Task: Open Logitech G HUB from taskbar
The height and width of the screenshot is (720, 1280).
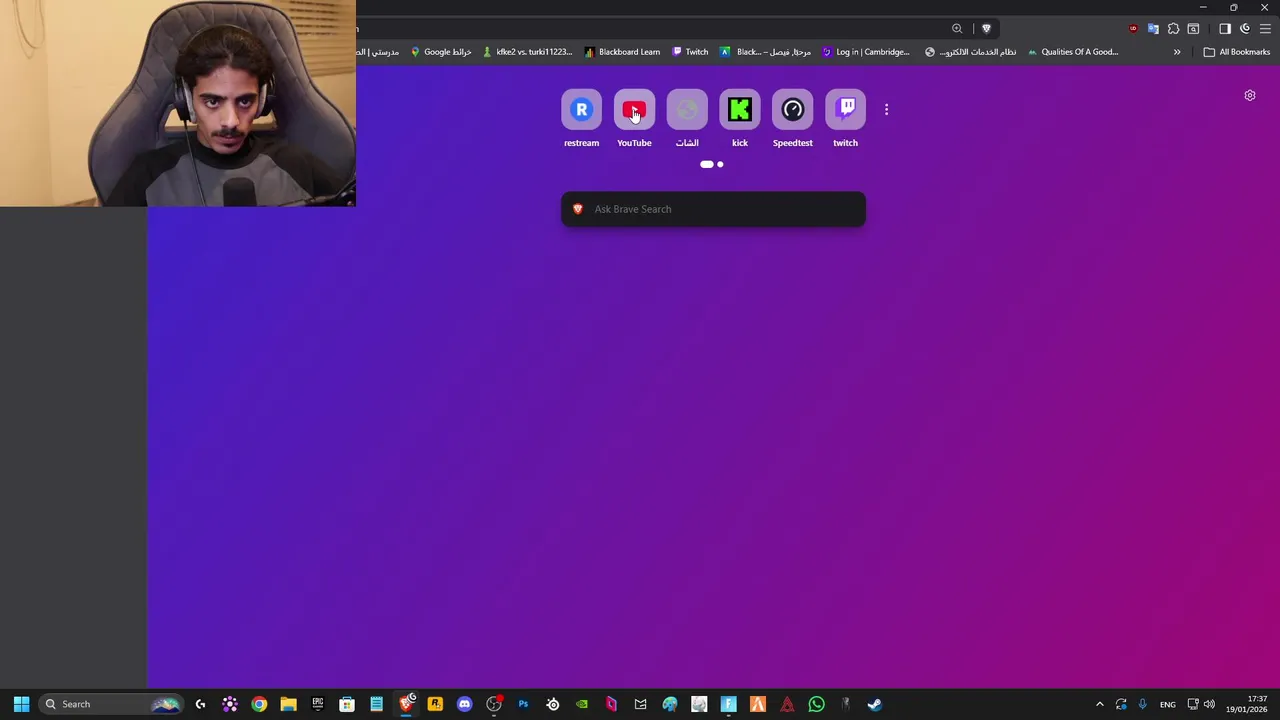Action: [x=201, y=704]
